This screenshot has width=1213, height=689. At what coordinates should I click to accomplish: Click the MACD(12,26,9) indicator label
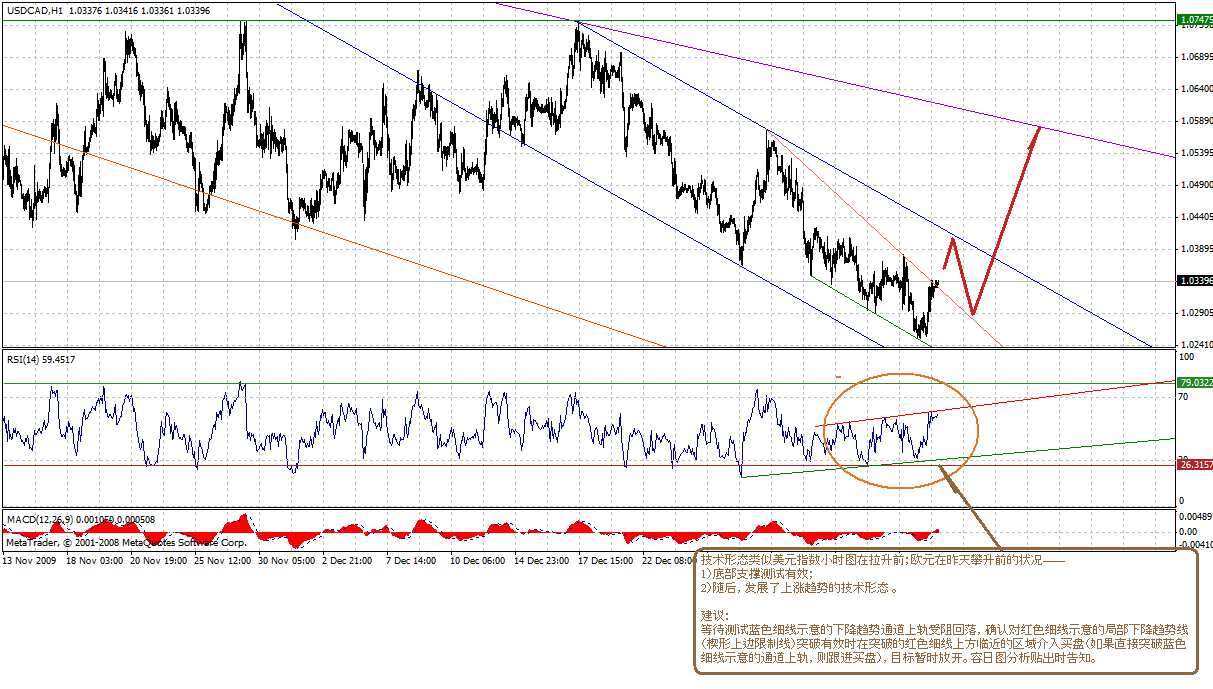[38, 520]
